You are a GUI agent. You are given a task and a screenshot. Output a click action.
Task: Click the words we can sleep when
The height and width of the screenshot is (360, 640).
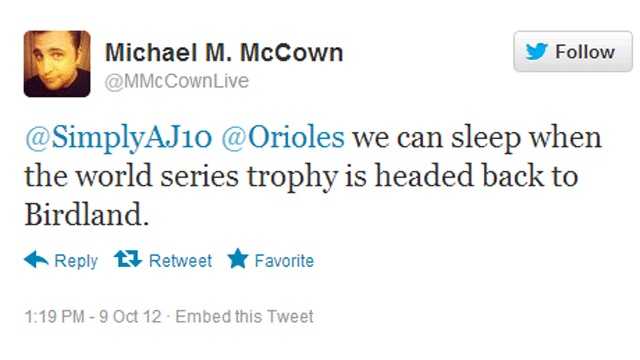click(x=477, y=138)
